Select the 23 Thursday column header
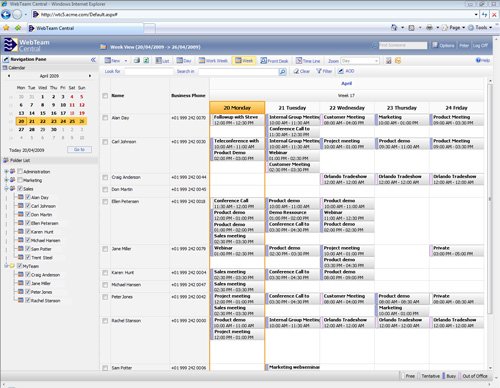Image resolution: width=500 pixels, height=388 pixels. (x=402, y=108)
